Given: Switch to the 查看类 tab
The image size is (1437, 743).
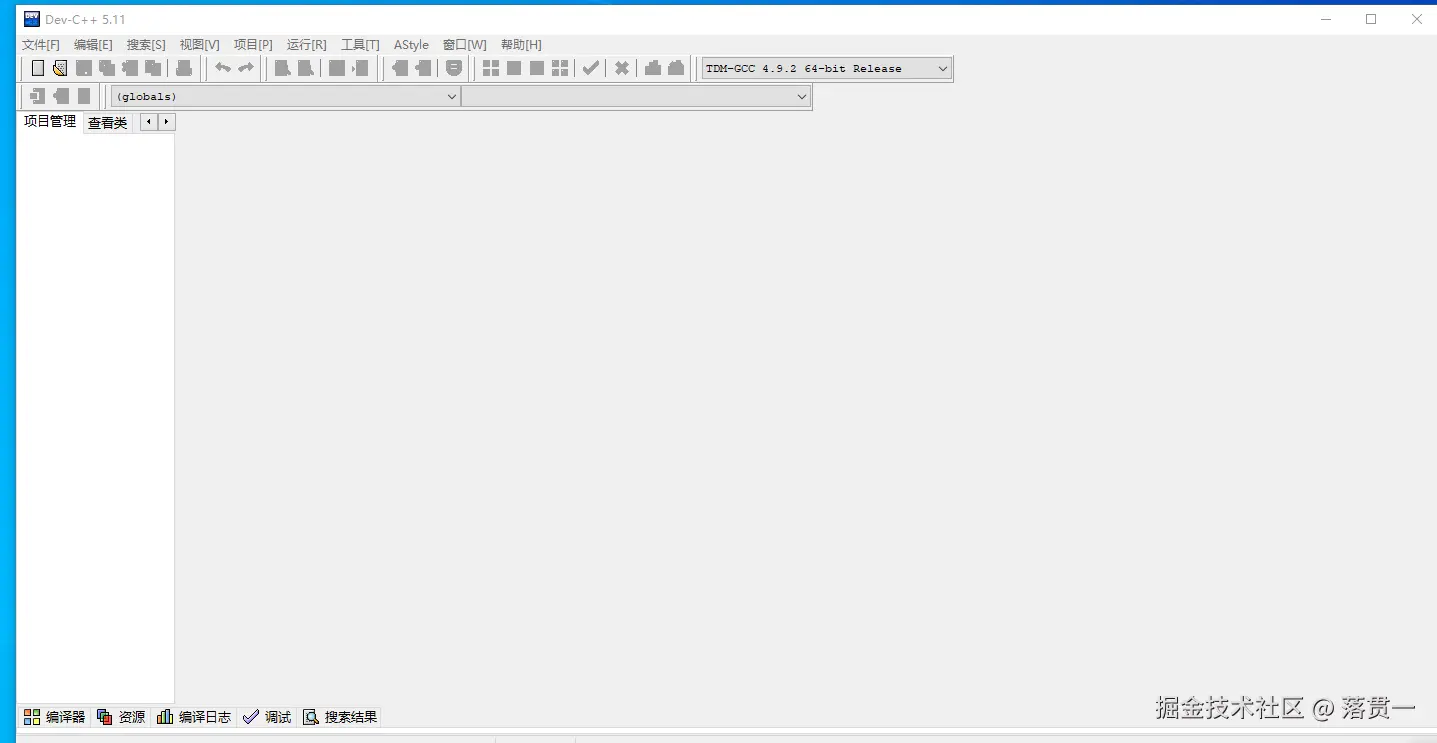Looking at the screenshot, I should tap(108, 123).
